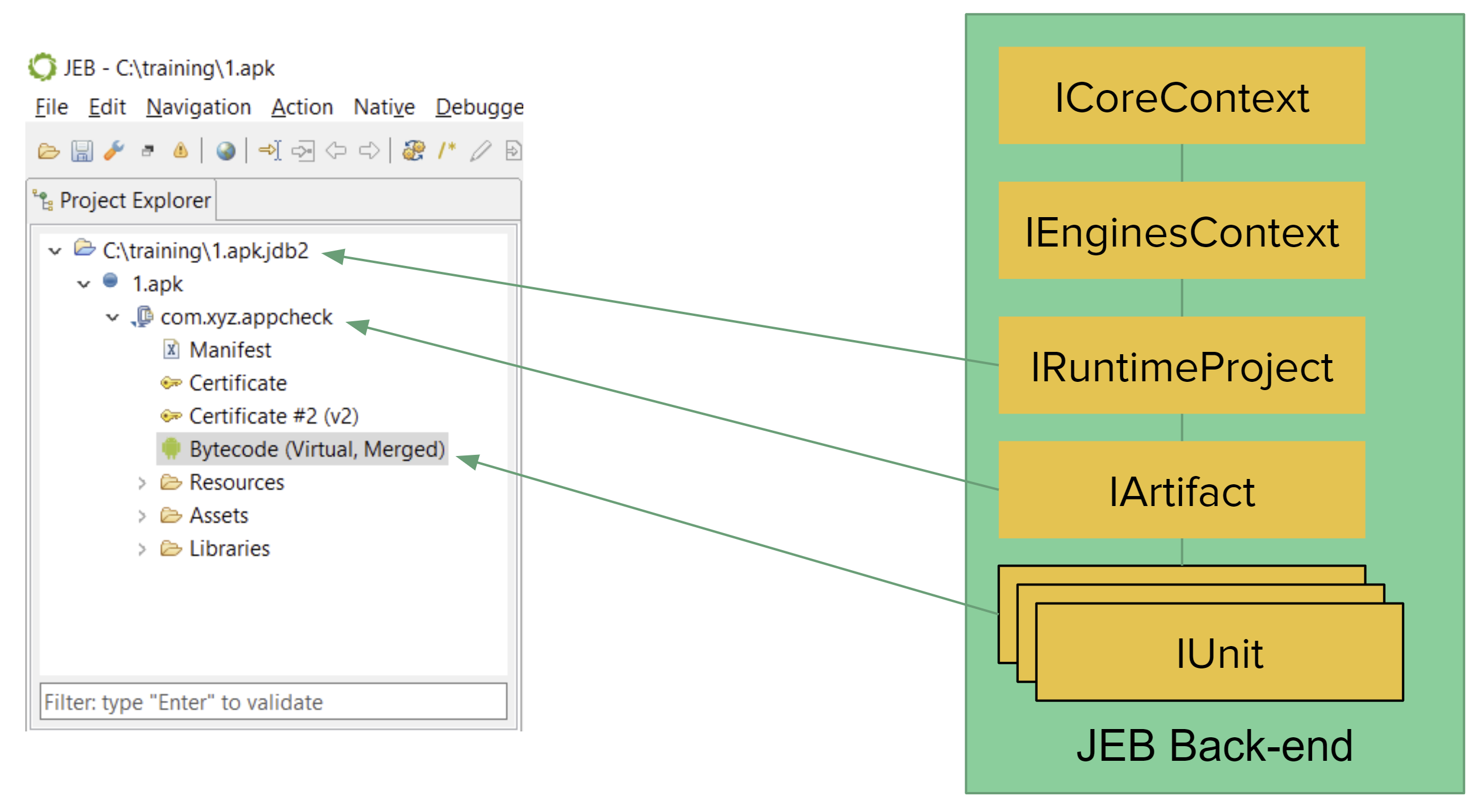The image size is (1478, 812).
Task: Click the folder icon beside Libraries
Action: click(171, 548)
